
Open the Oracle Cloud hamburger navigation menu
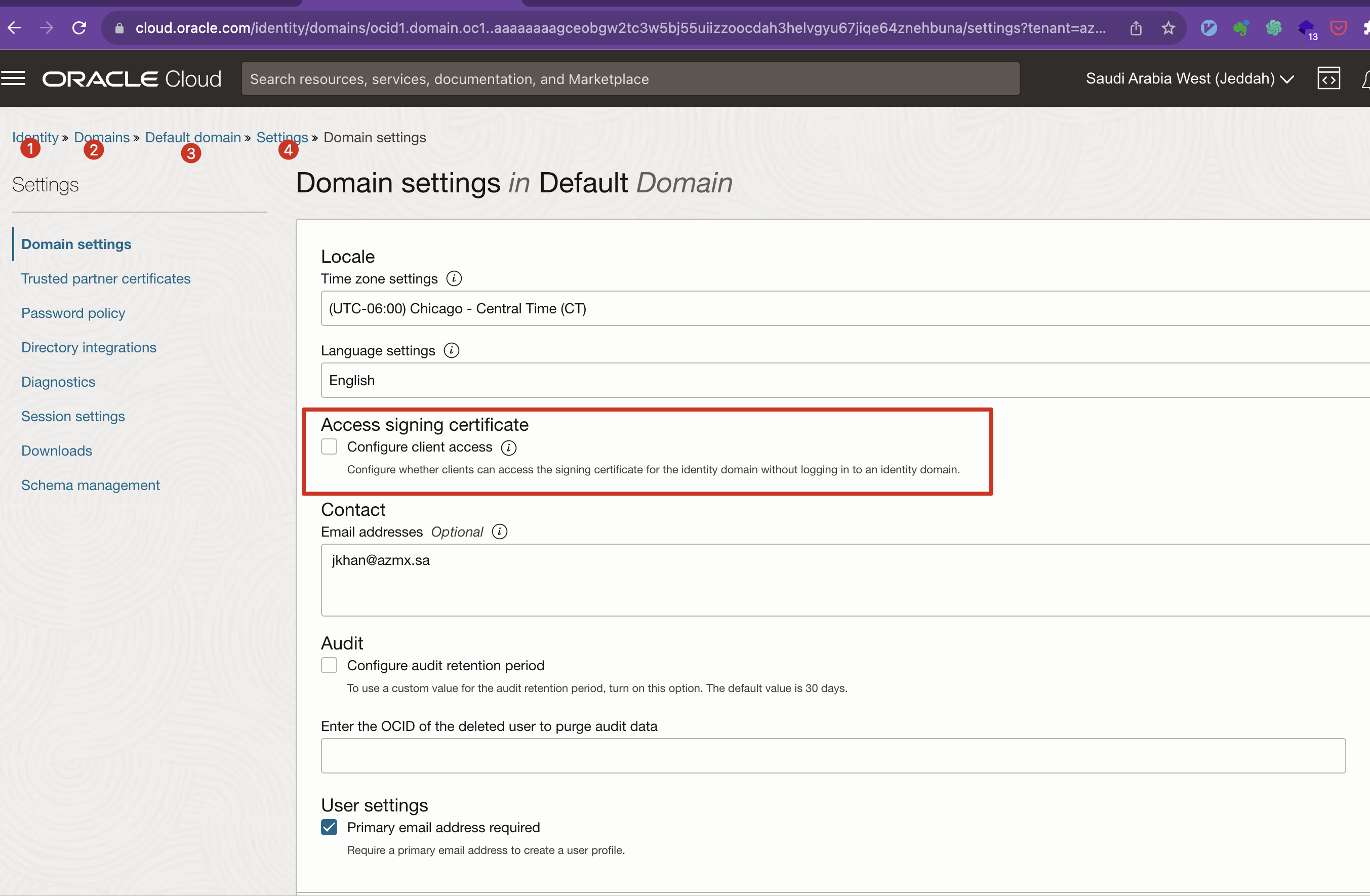tap(14, 78)
